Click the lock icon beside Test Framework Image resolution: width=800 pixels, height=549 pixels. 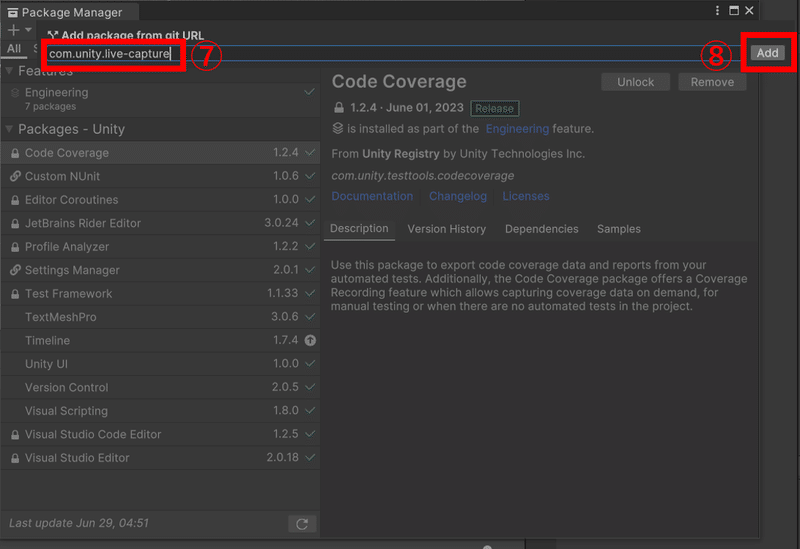[15, 294]
